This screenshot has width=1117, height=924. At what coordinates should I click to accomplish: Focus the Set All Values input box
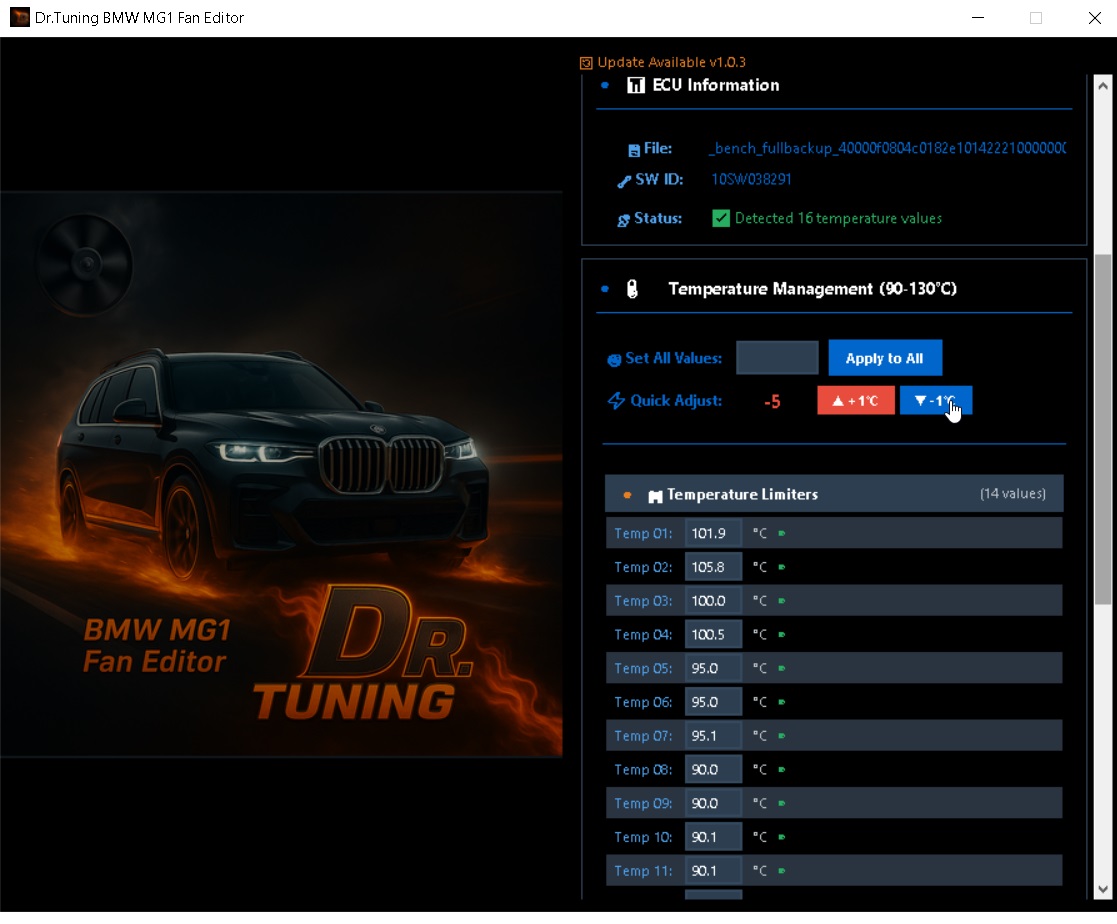pos(777,358)
